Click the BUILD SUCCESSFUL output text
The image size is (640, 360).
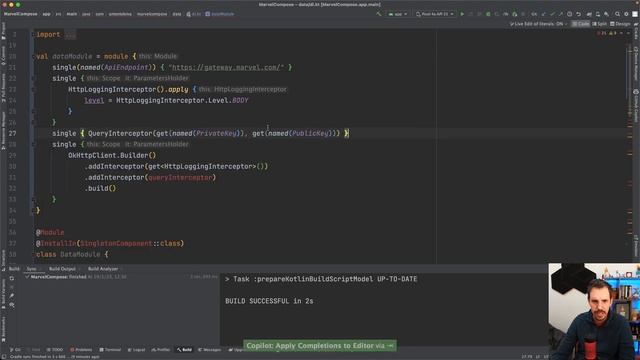tap(269, 301)
